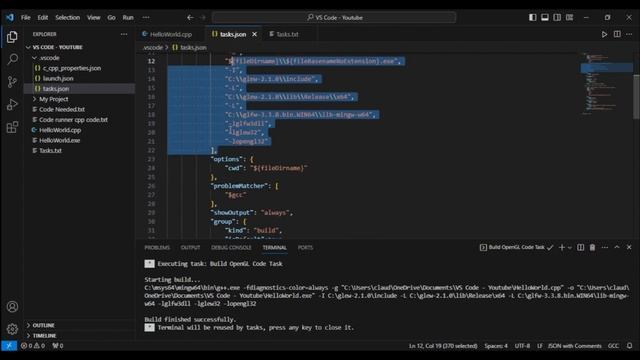Toggle the bottom panel layout icon
640x360 pixels.
pos(545,18)
